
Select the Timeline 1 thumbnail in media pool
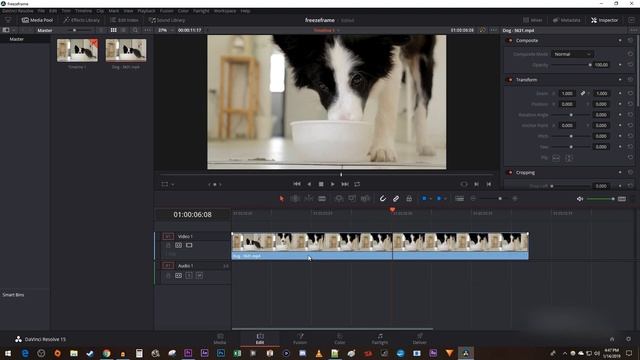pyautogui.click(x=77, y=50)
